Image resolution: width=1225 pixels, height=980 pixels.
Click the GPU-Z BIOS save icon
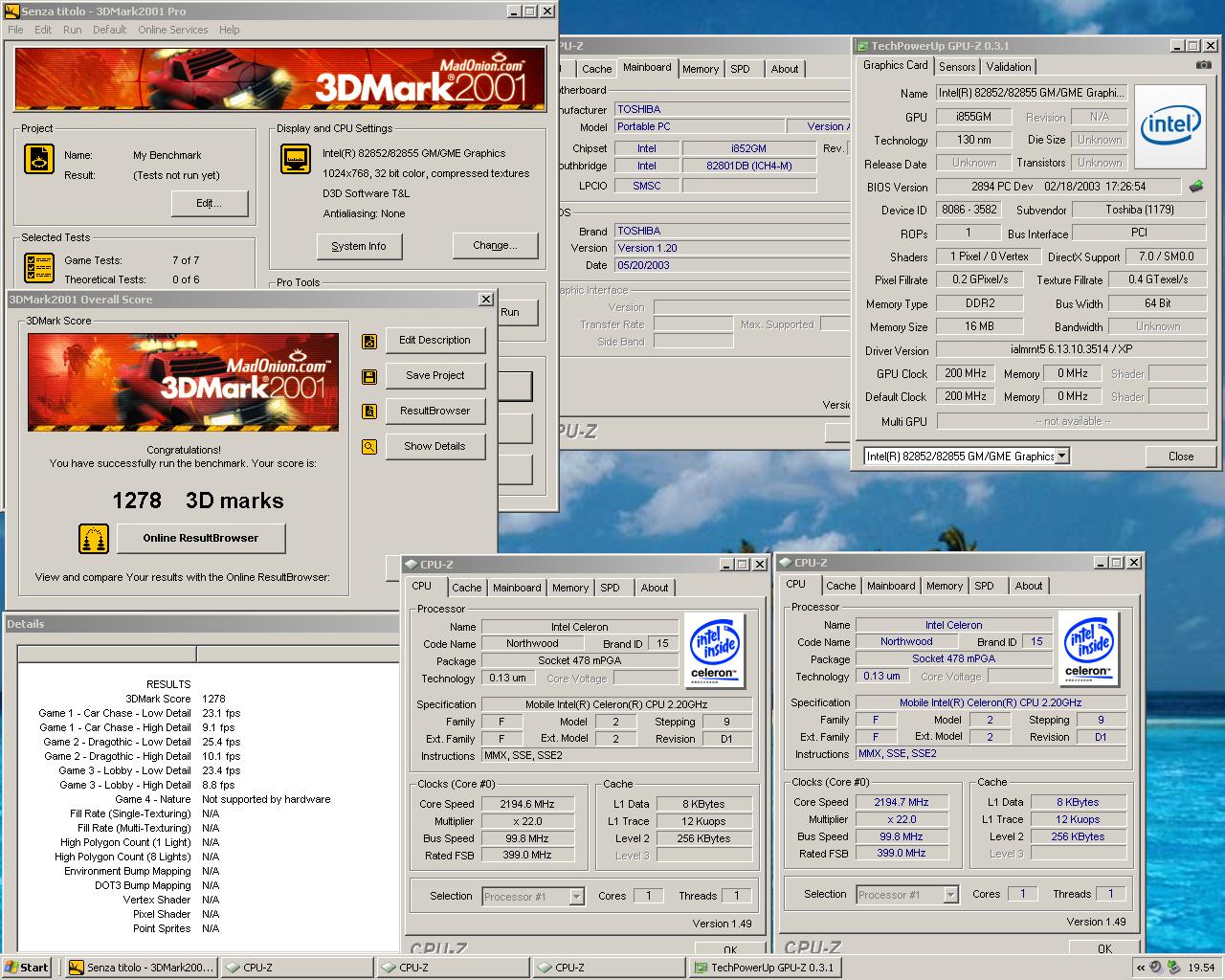[x=1196, y=186]
